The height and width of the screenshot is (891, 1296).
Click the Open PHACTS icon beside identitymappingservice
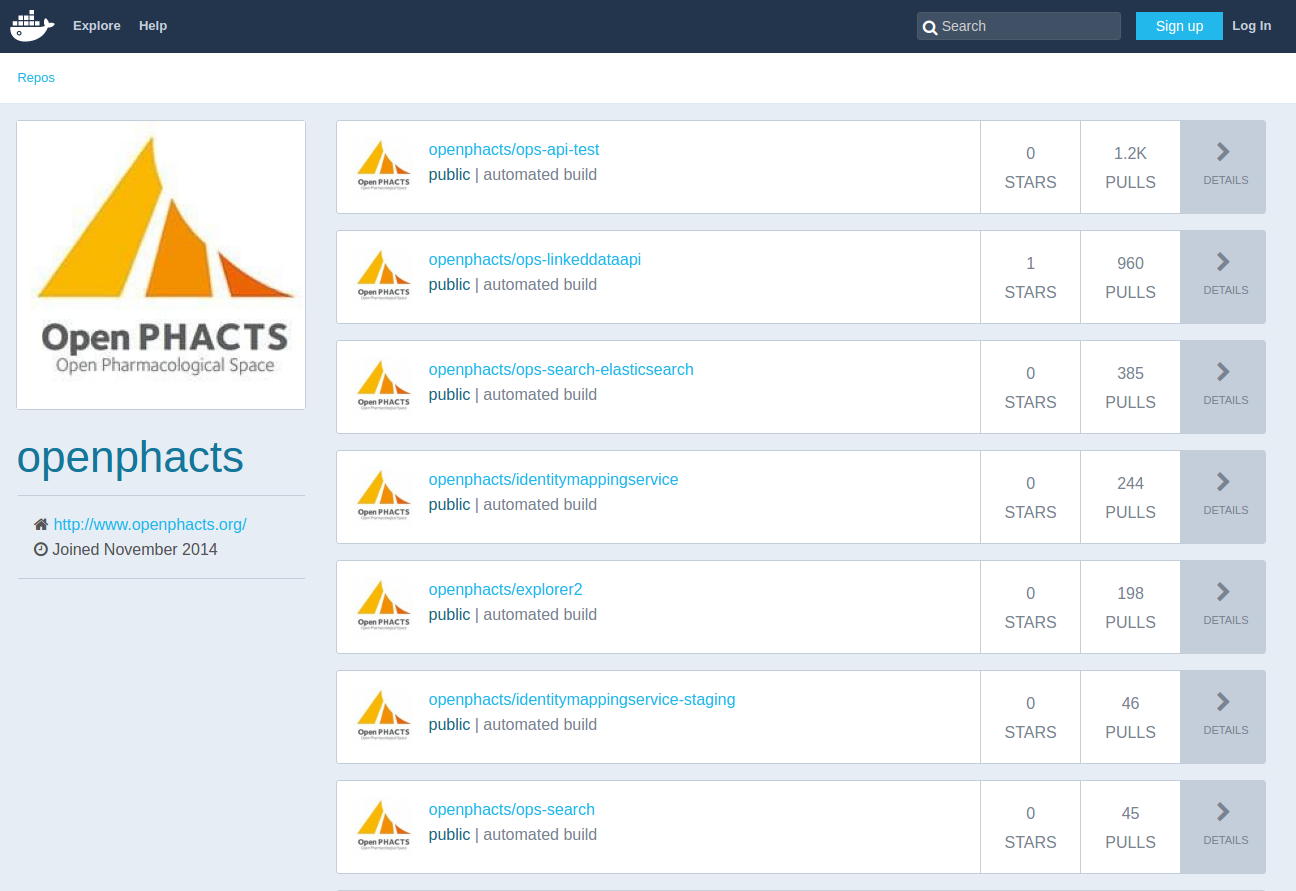click(x=384, y=495)
